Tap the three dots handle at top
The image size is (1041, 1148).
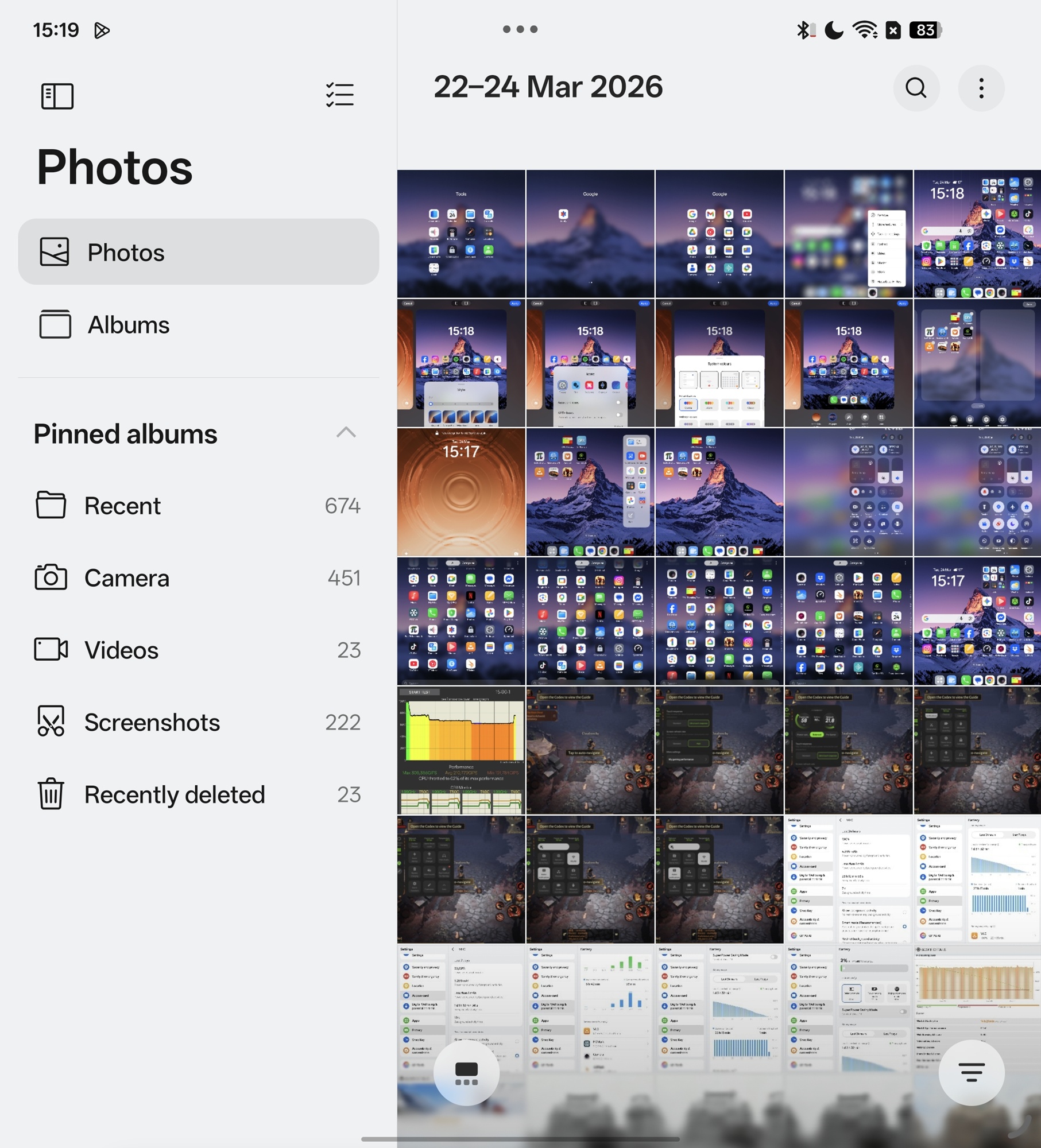[x=520, y=29]
